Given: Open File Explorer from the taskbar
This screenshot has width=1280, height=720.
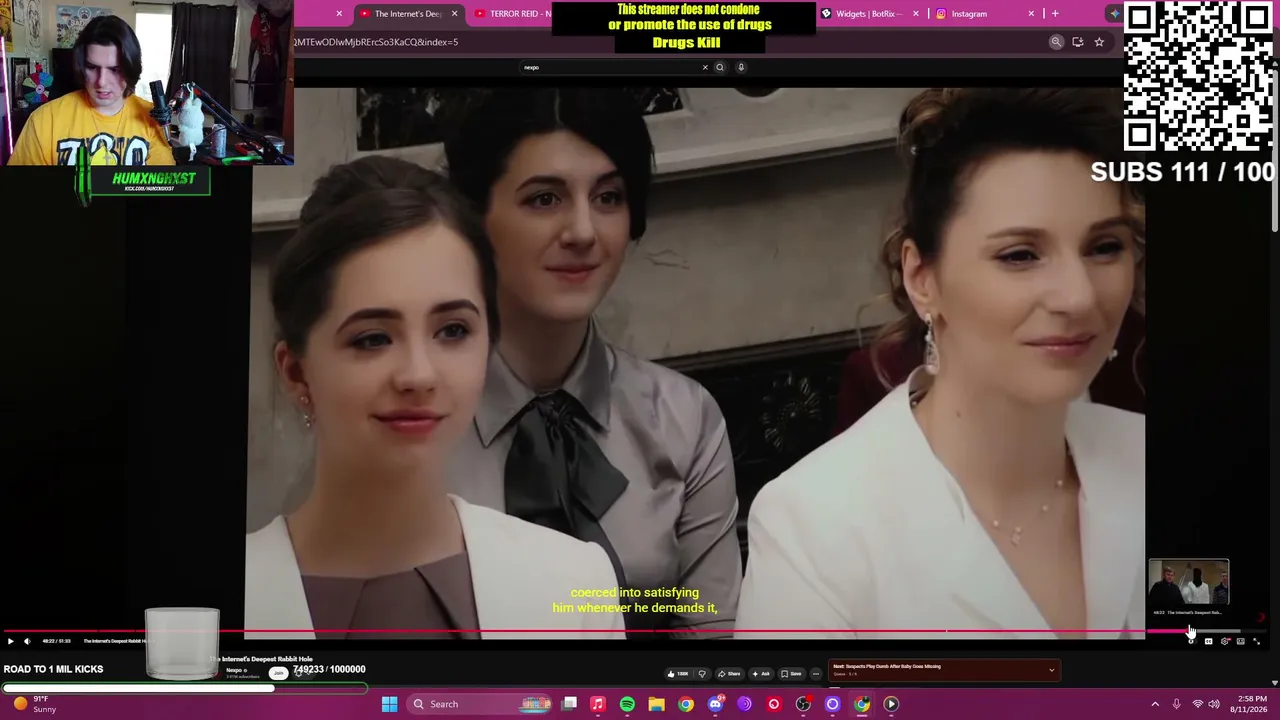Looking at the screenshot, I should (656, 704).
